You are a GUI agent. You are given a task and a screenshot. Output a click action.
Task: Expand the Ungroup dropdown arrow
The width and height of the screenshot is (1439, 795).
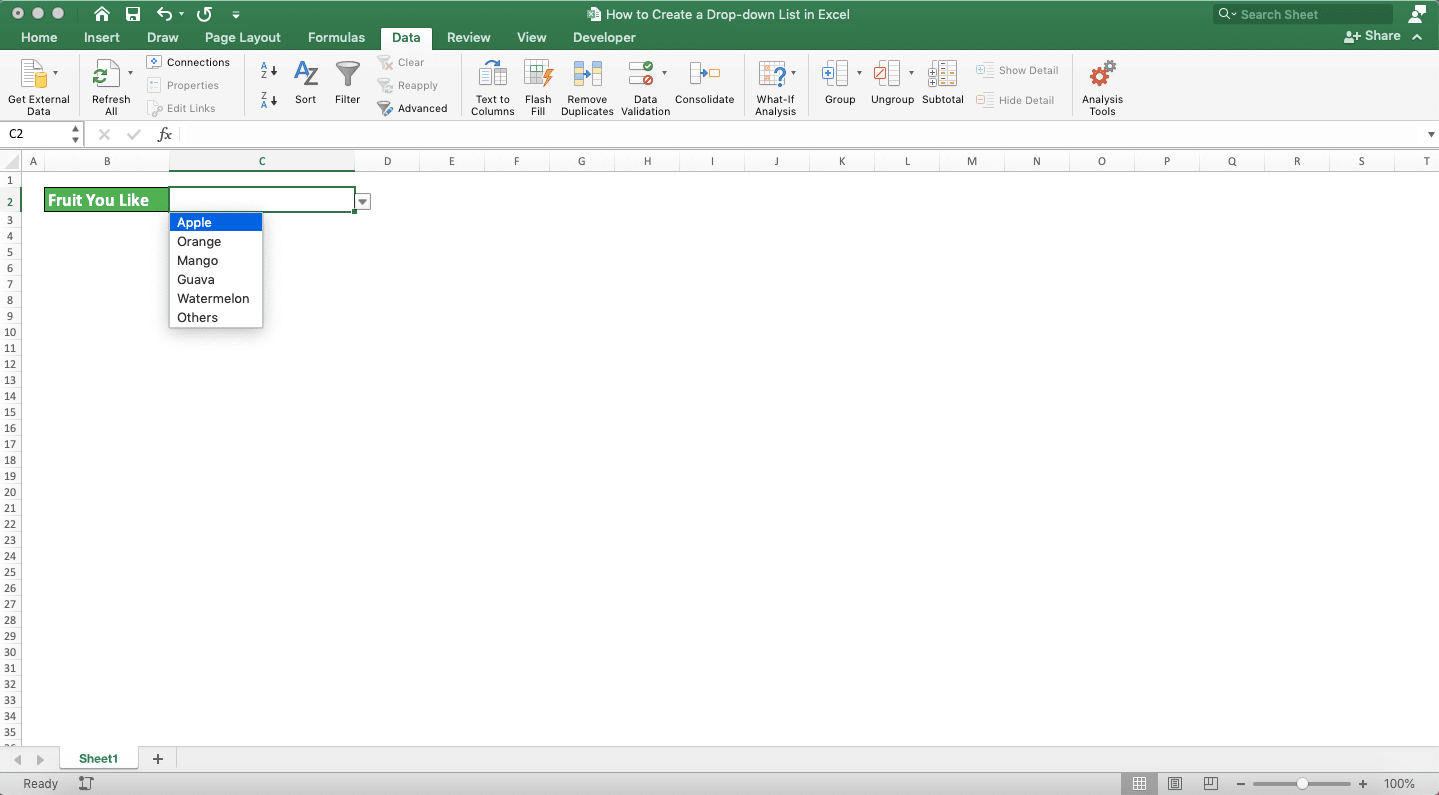tap(911, 73)
